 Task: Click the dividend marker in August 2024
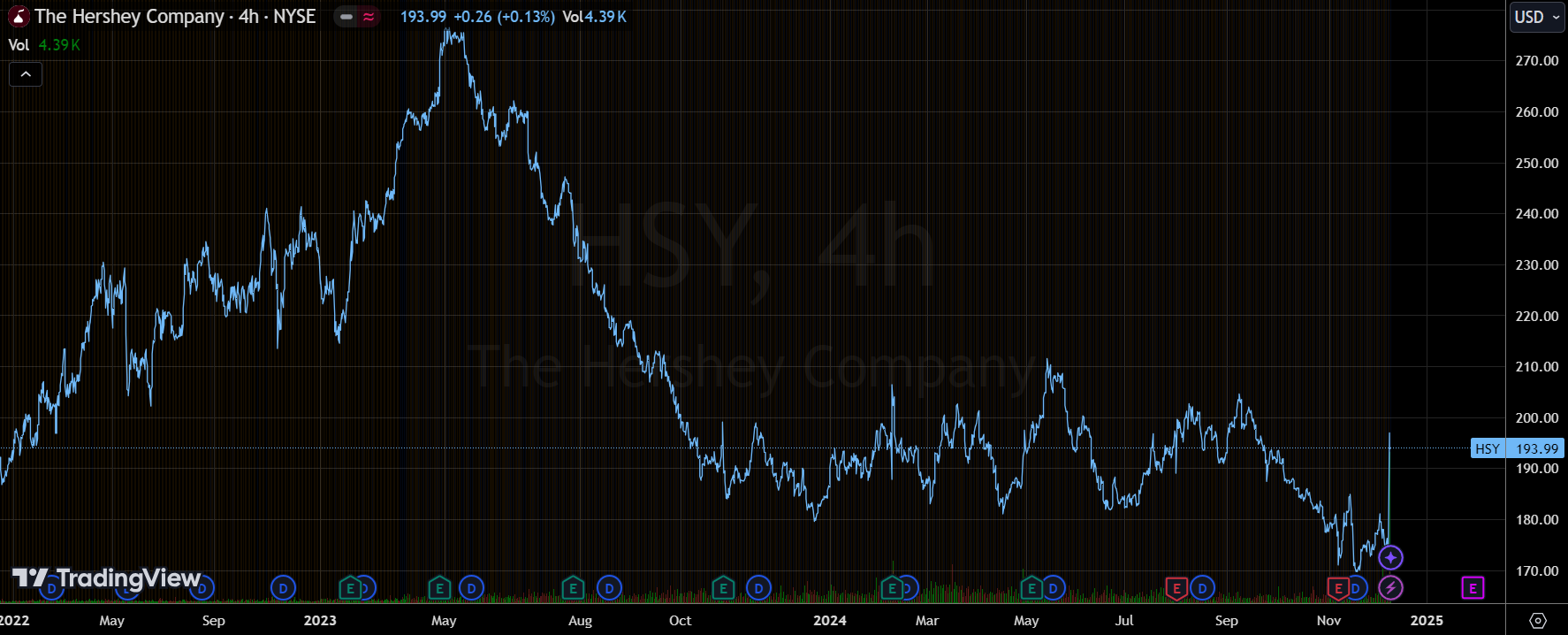(x=1202, y=587)
